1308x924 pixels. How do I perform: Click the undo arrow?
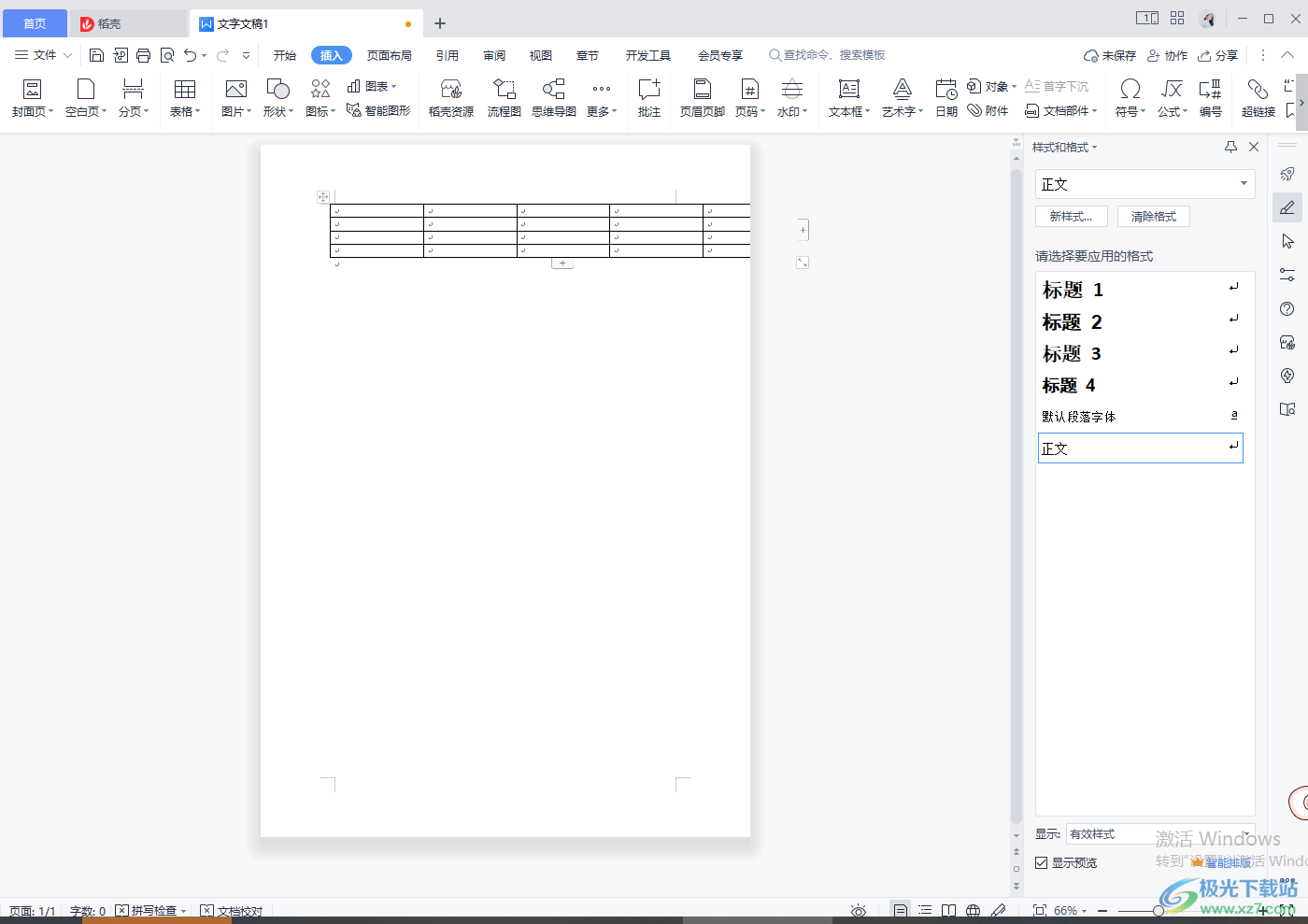click(191, 55)
